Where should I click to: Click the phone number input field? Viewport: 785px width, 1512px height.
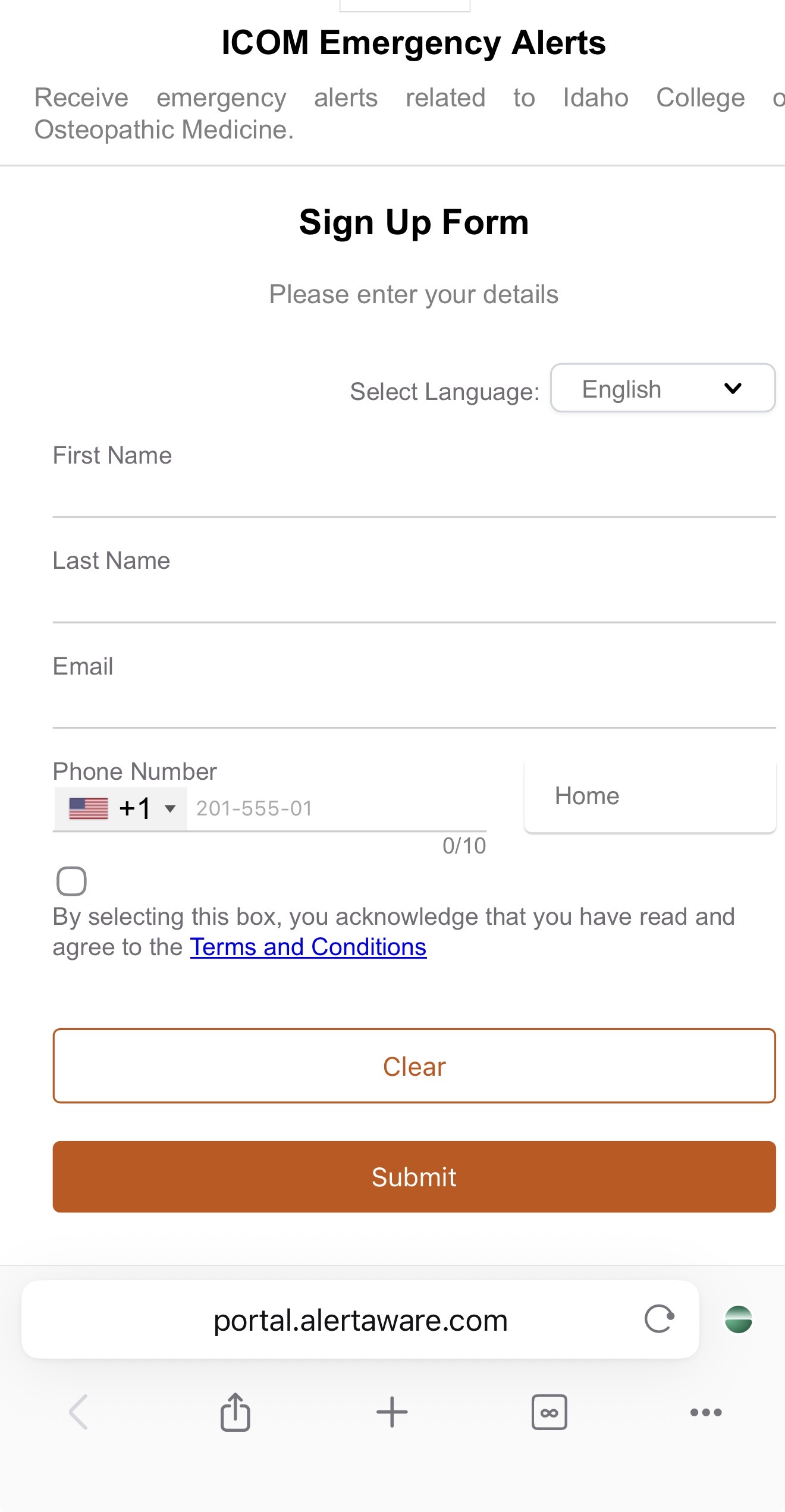coord(336,808)
